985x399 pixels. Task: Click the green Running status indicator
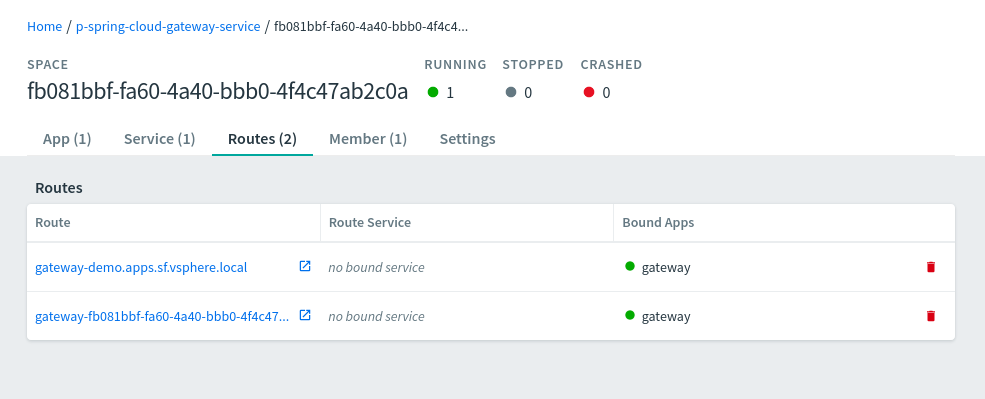[x=433, y=92]
